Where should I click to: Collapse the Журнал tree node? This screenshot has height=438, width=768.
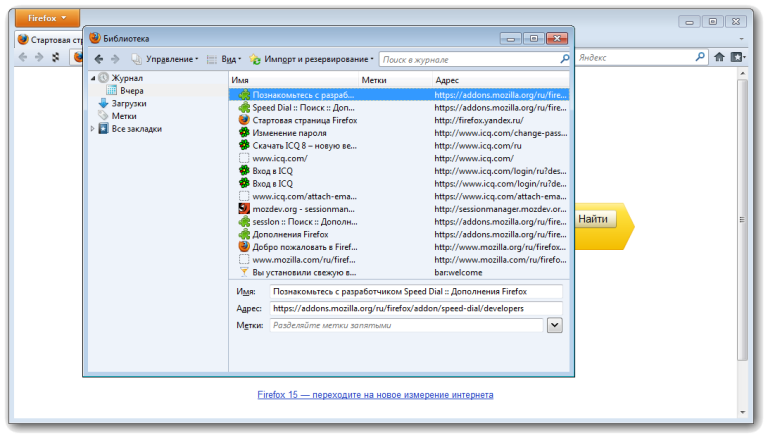[x=93, y=78]
